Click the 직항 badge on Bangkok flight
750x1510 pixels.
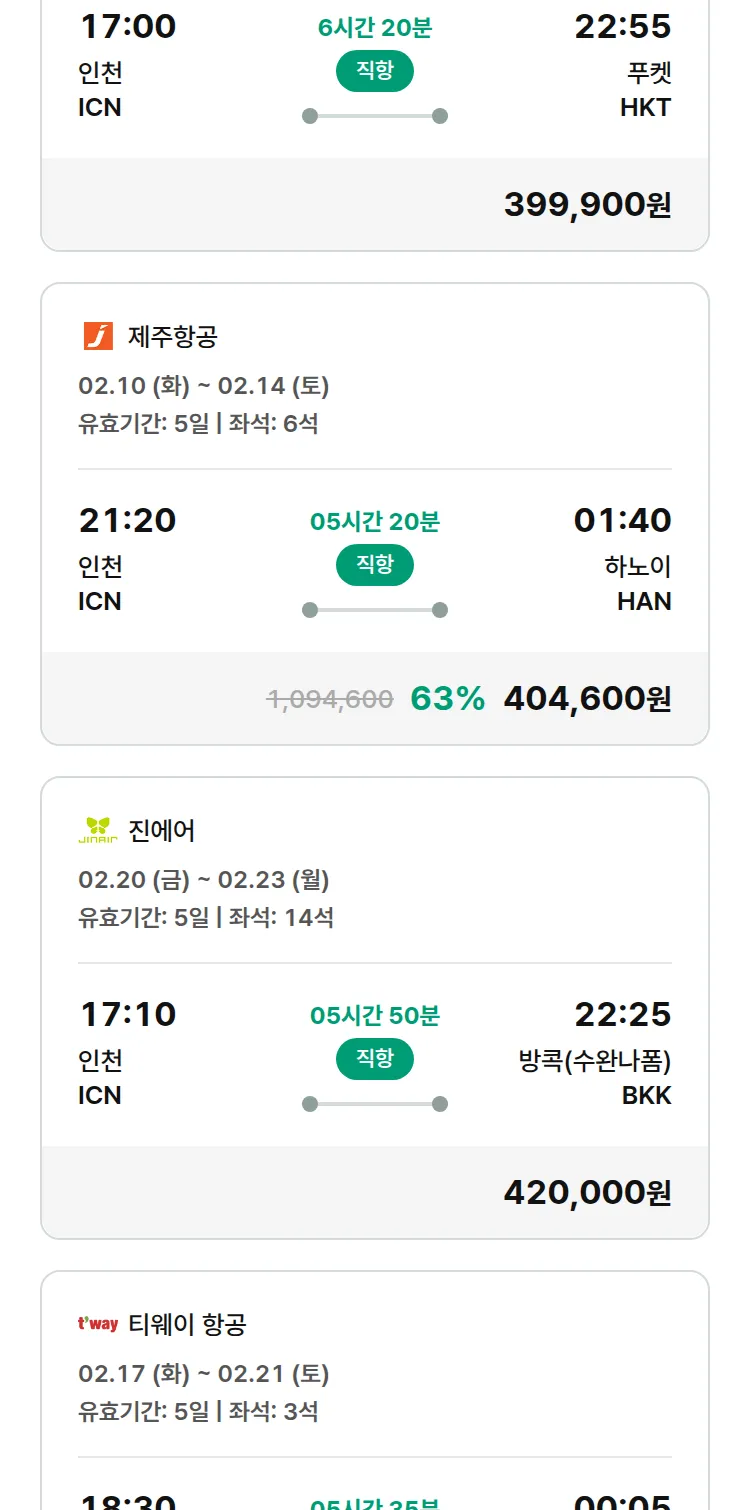(375, 1059)
